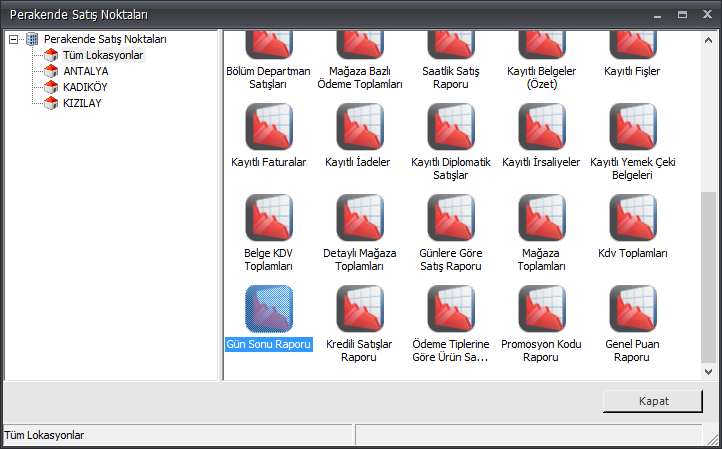Click the store icon next to KADIKÖY
This screenshot has width=722, height=449.
point(51,87)
